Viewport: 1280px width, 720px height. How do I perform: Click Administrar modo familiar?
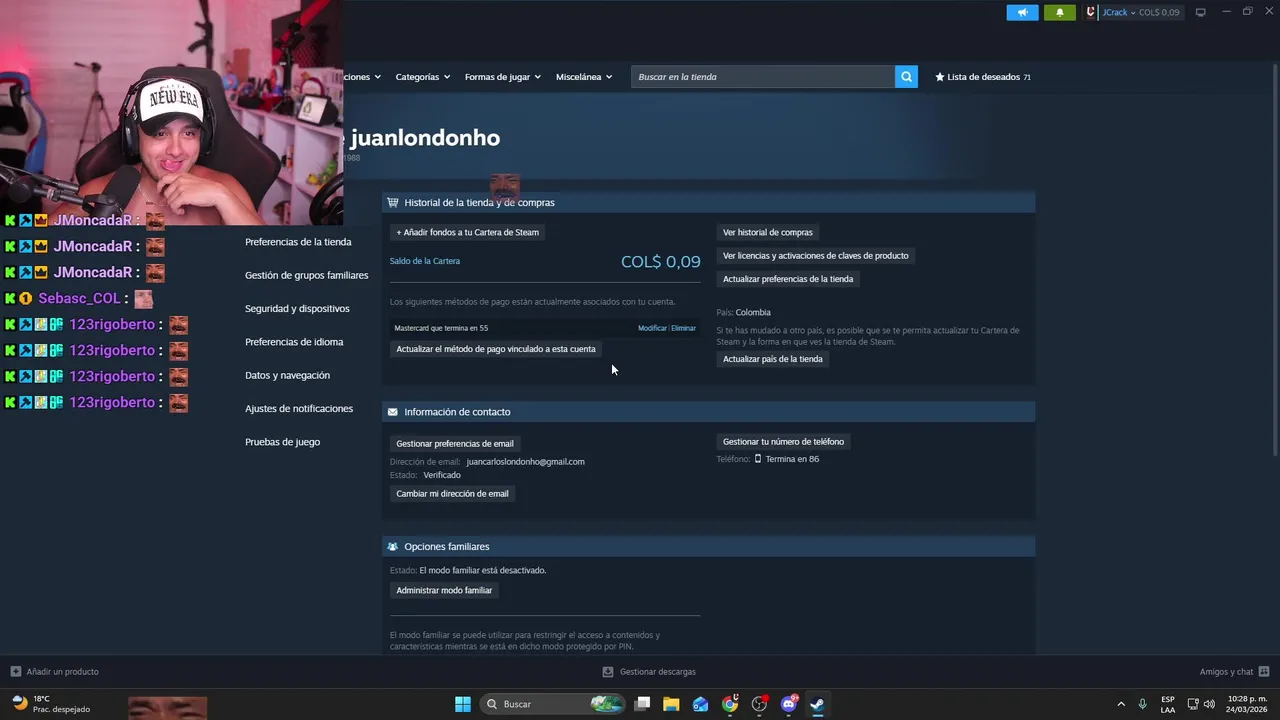444,591
